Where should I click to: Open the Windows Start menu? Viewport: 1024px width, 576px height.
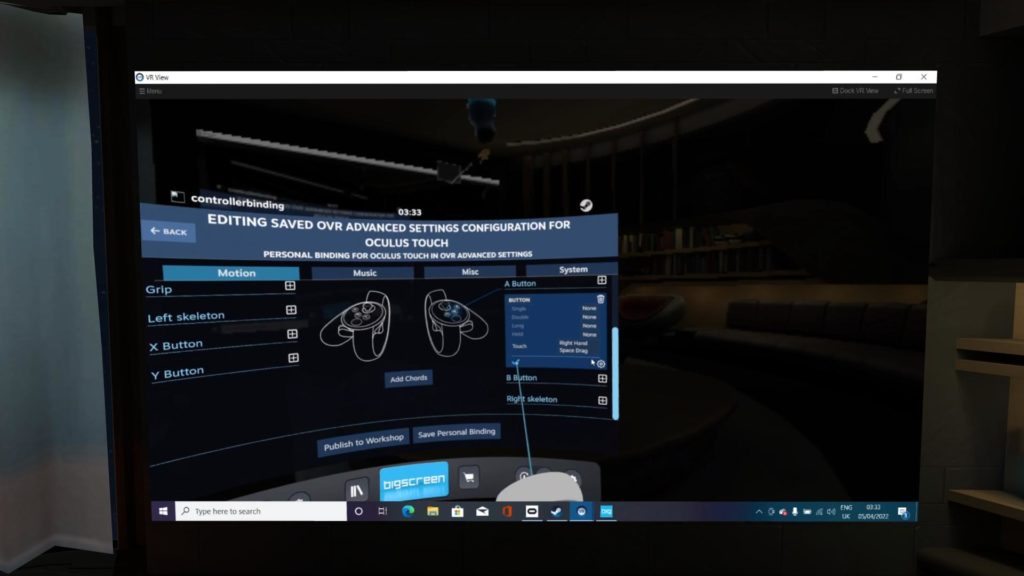[x=163, y=511]
